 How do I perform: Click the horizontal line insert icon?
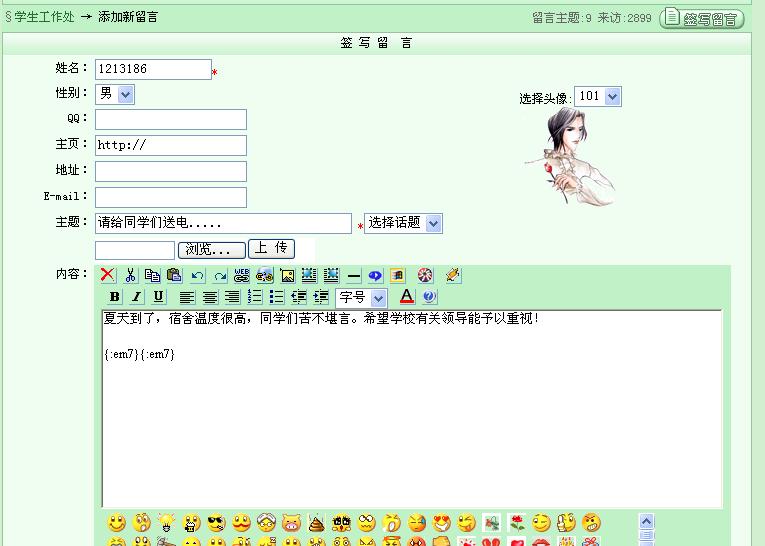pyautogui.click(x=354, y=276)
